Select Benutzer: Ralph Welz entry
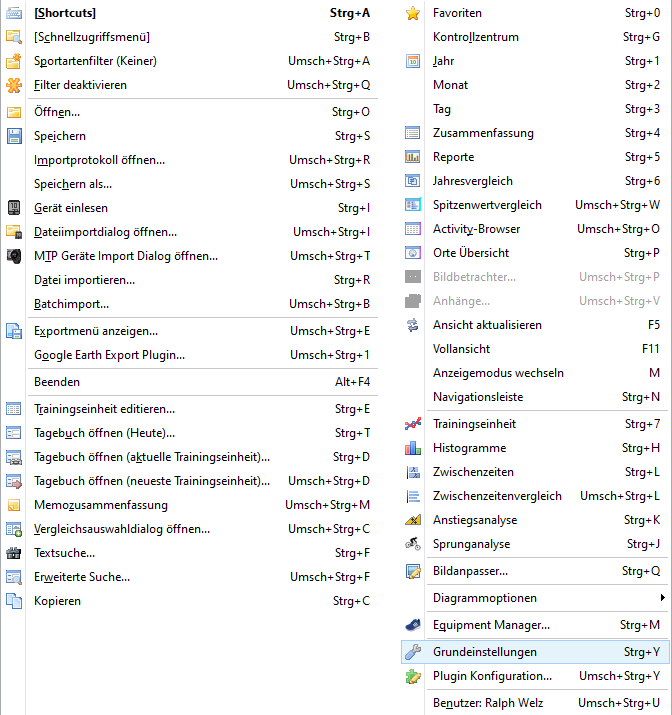 pyautogui.click(x=535, y=703)
